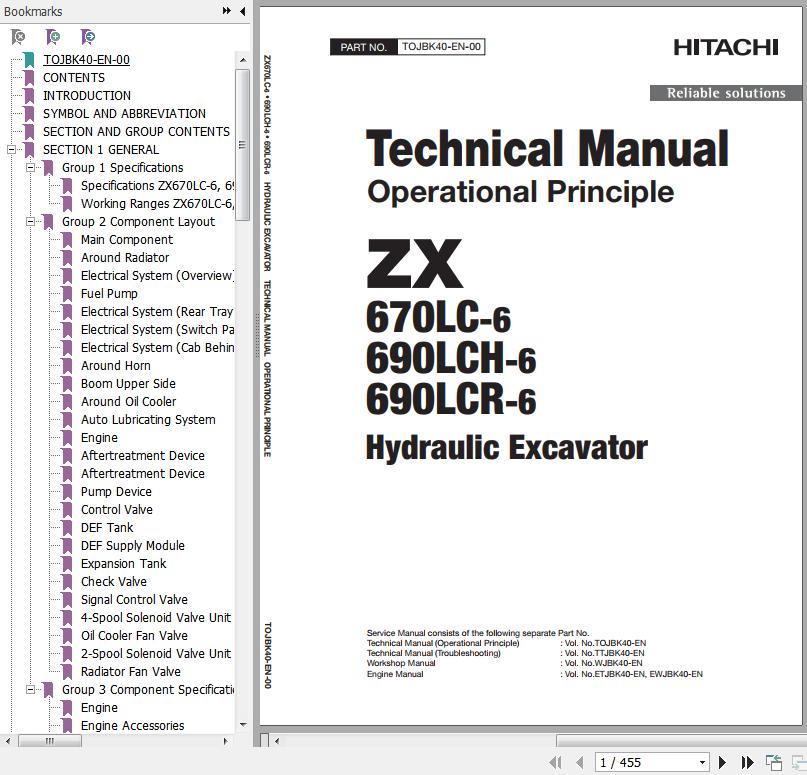807x775 pixels.
Task: Collapse Group 2 Component Layout node
Action: click(30, 222)
